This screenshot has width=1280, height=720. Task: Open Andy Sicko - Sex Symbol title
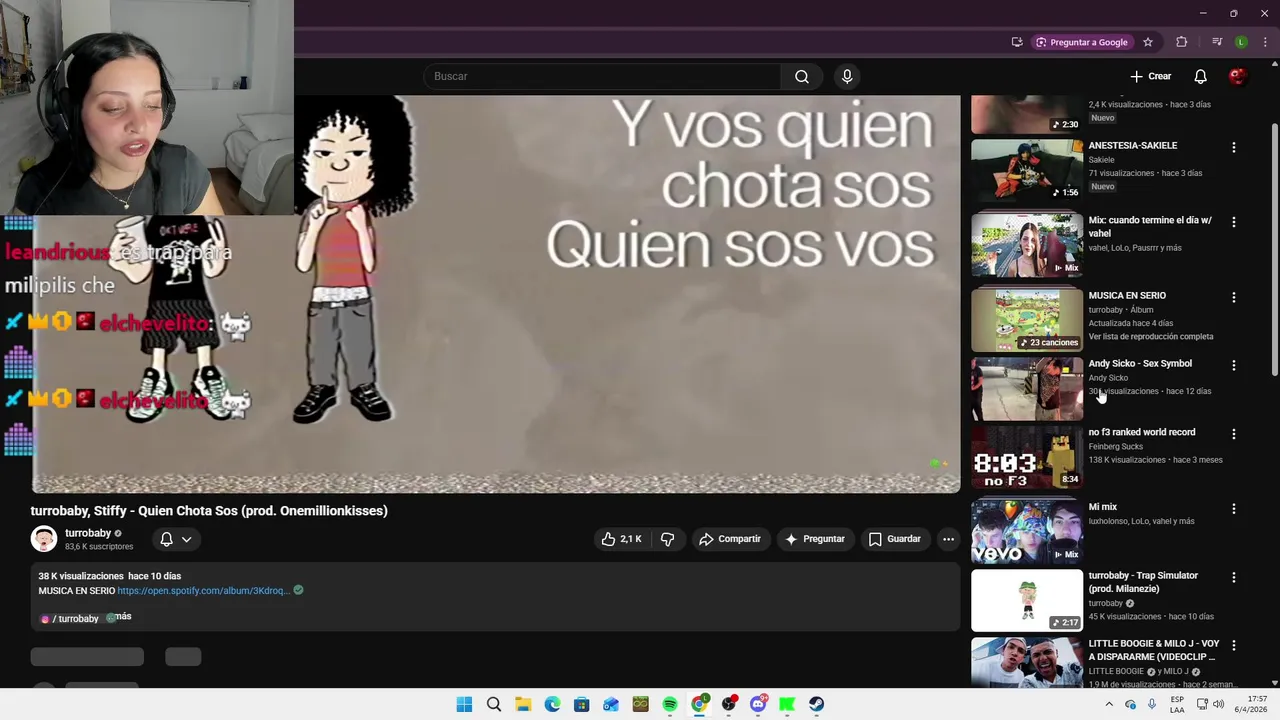[x=1140, y=364]
